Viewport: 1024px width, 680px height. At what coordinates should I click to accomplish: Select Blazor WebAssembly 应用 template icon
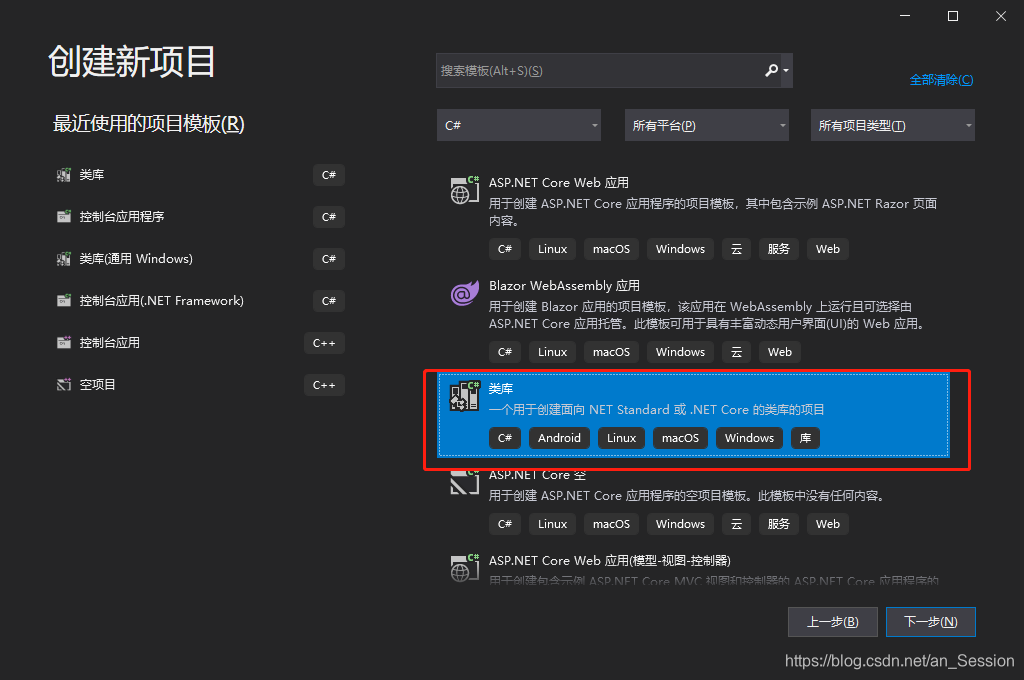pos(464,293)
